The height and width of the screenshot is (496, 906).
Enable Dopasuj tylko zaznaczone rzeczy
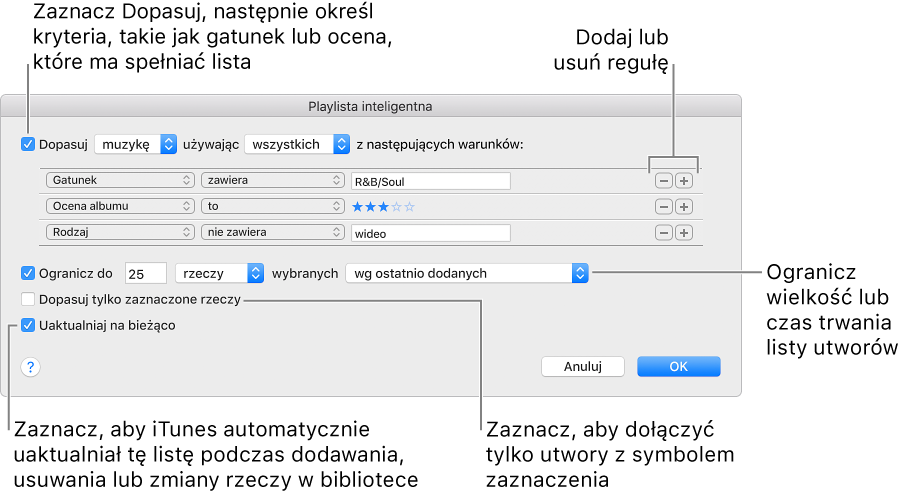tap(28, 299)
